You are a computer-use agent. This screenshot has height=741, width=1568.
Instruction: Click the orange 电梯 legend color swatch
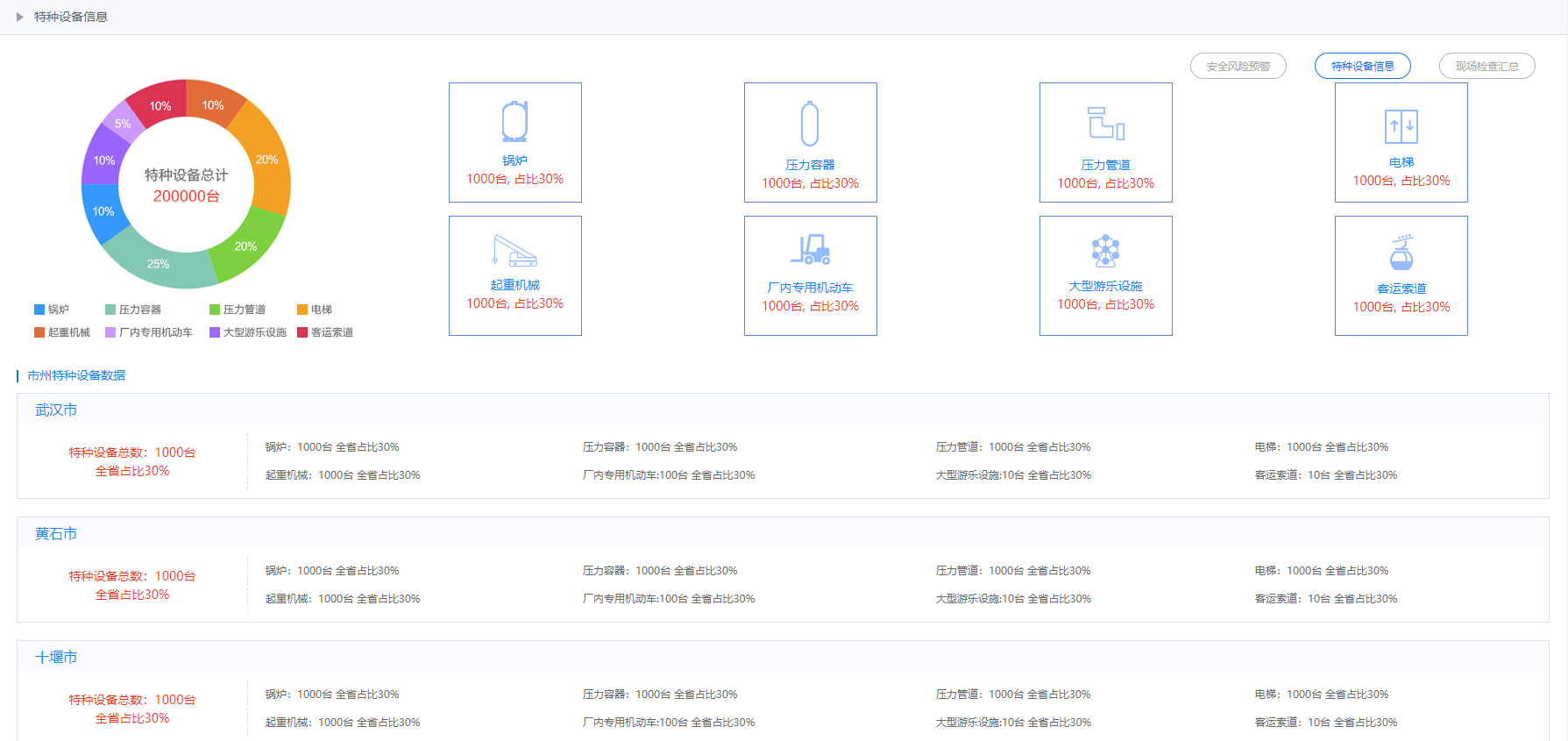click(x=302, y=310)
